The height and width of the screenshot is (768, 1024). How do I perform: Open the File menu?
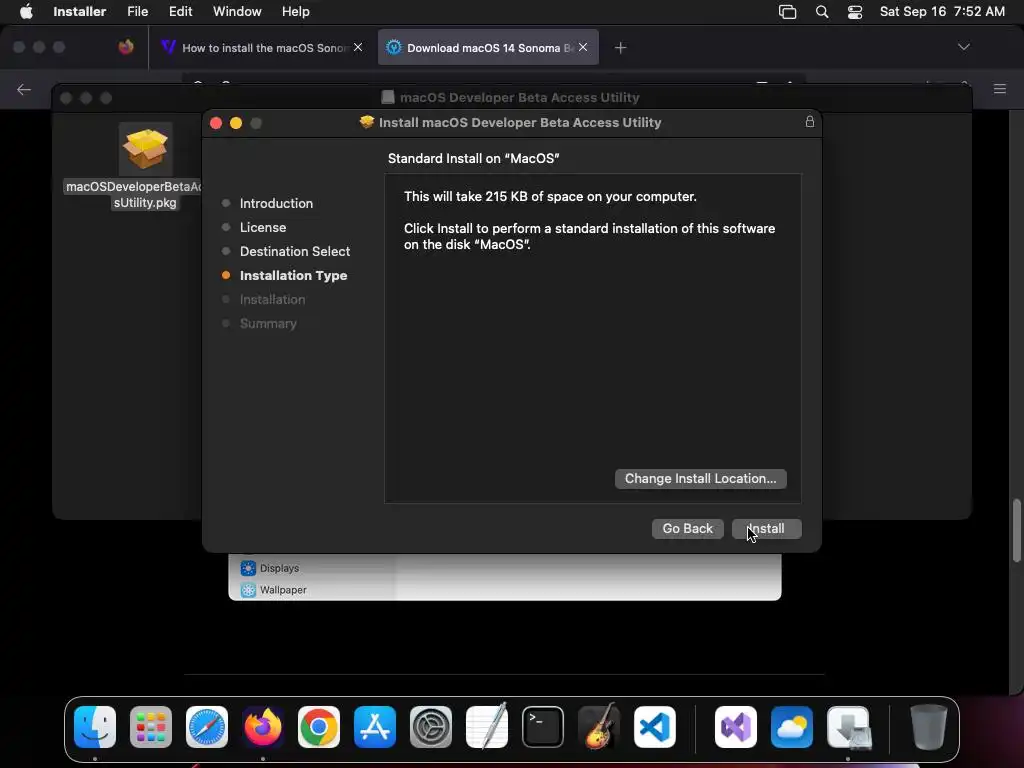pos(137,12)
